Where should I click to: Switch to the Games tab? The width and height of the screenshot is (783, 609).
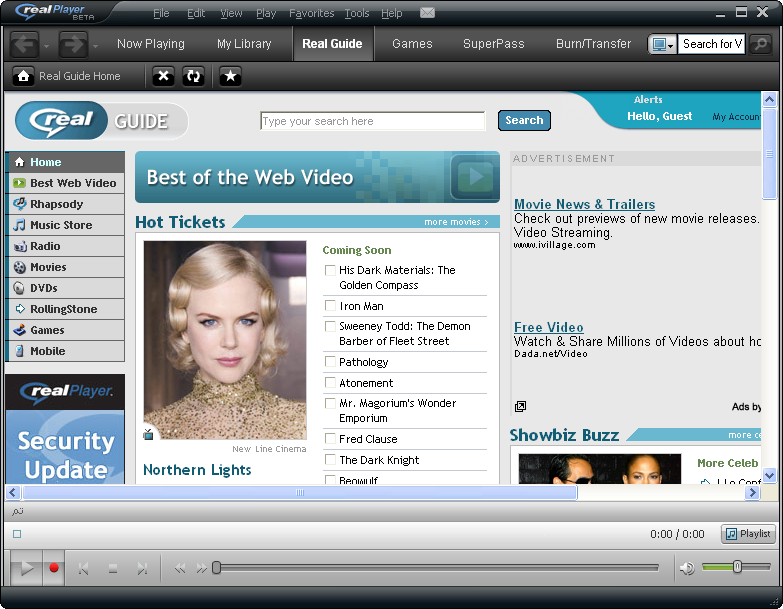pos(412,44)
